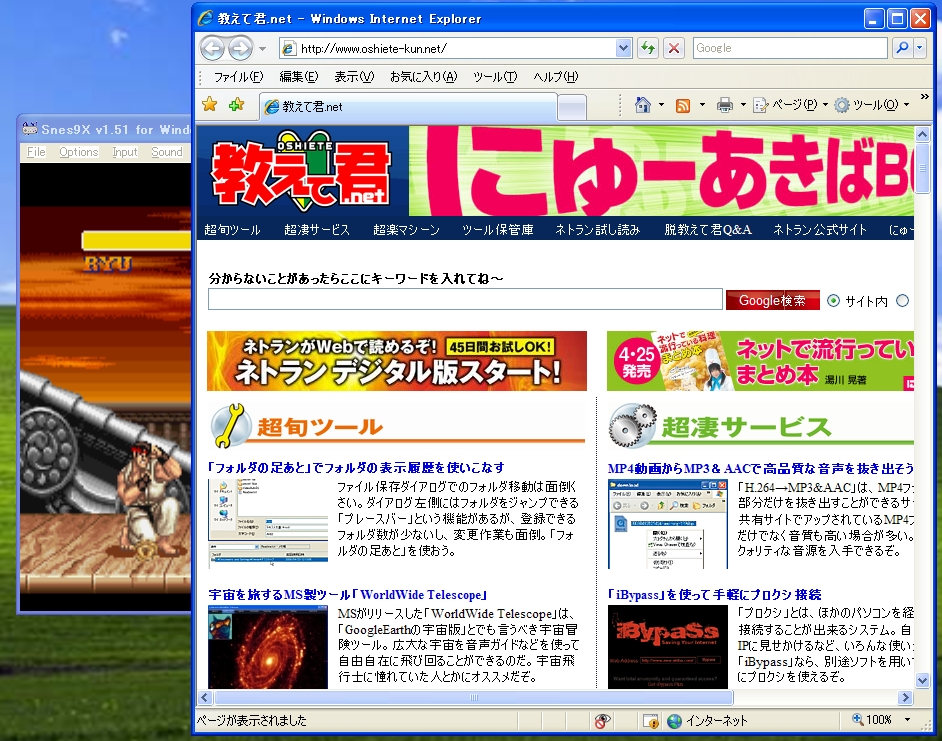Click the Google search box in toolbar
The height and width of the screenshot is (741, 942).
tap(789, 48)
